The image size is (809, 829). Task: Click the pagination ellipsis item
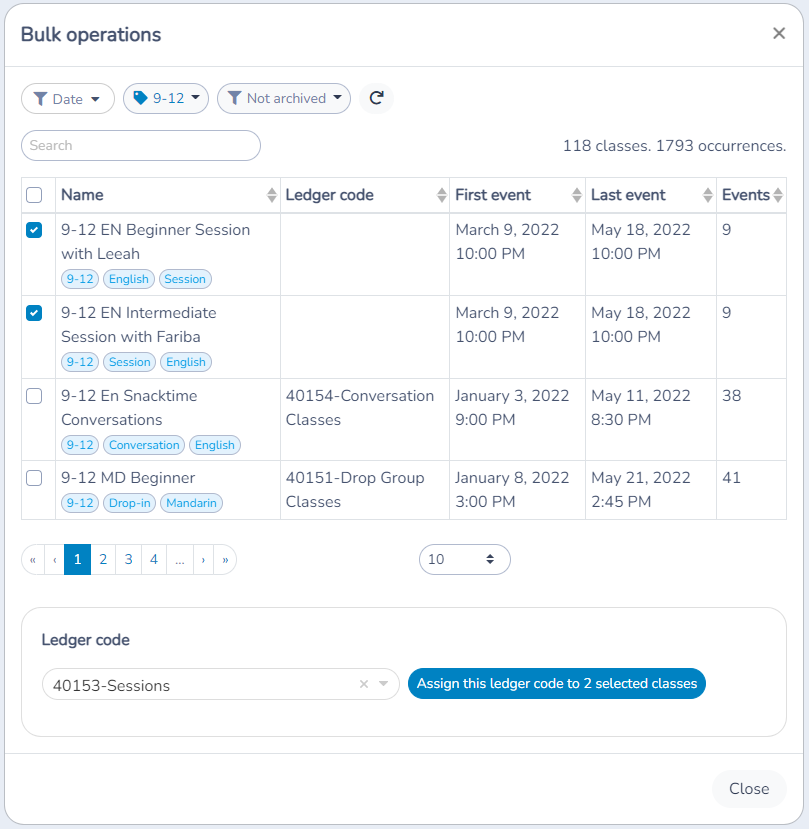pyautogui.click(x=180, y=559)
